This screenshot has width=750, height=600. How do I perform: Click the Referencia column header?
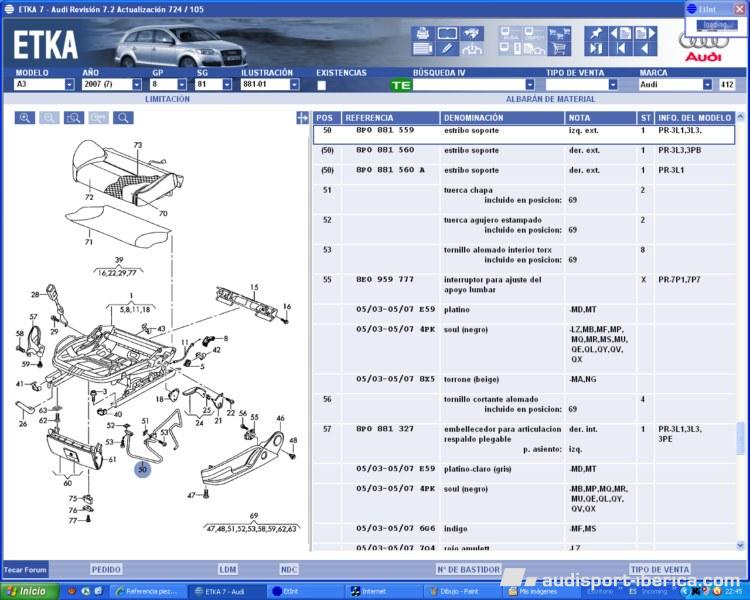(x=391, y=118)
